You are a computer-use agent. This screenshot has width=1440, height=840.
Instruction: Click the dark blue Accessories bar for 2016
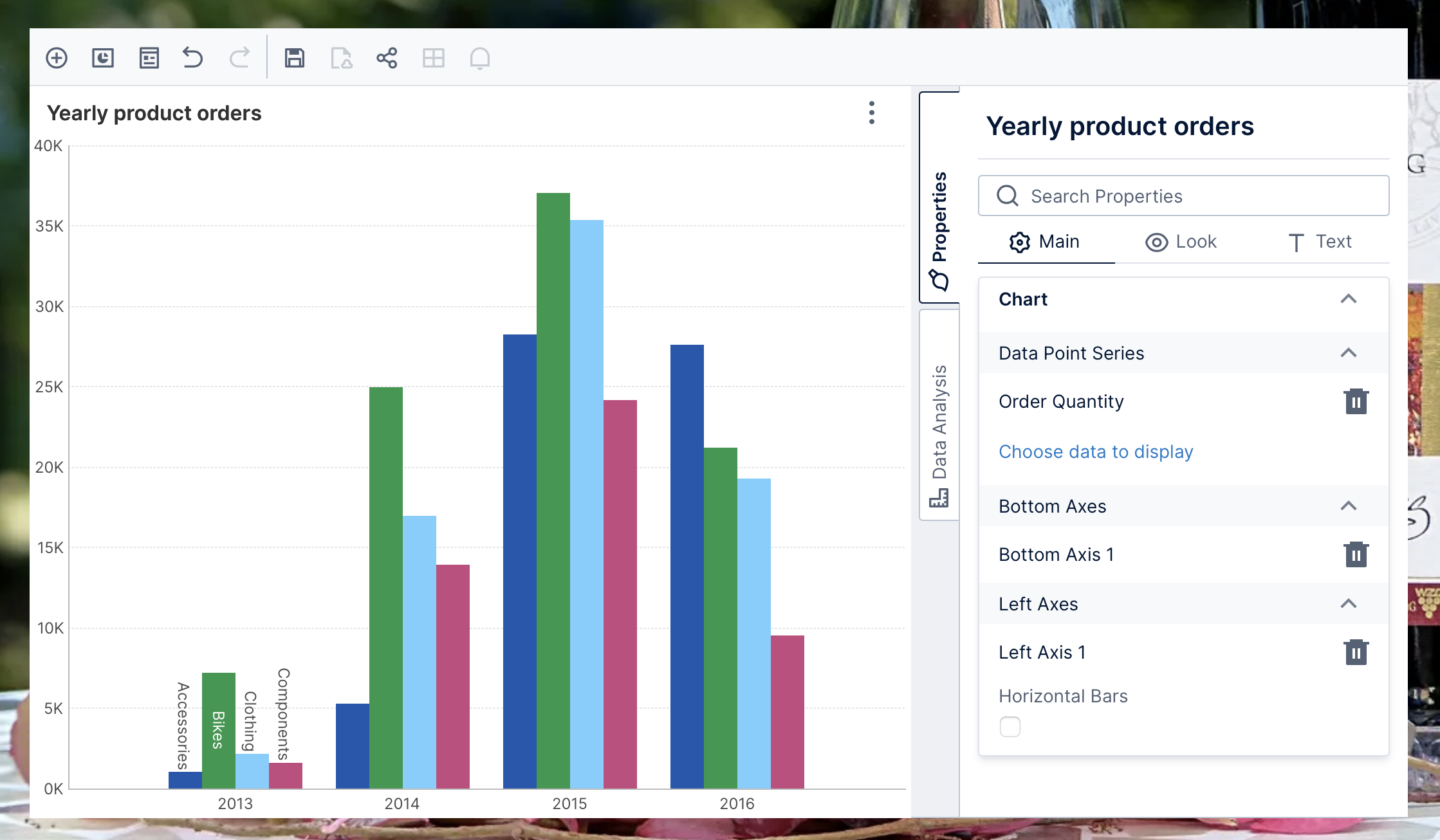coord(687,567)
